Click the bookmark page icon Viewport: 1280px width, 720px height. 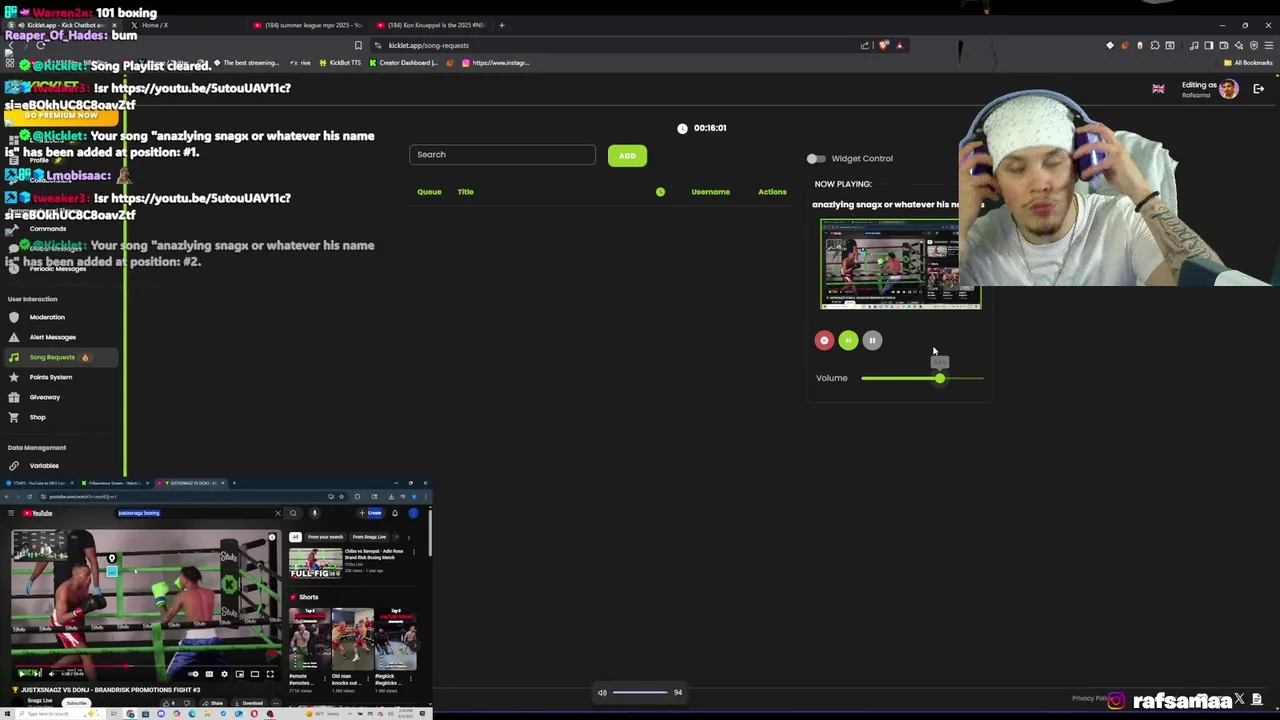(x=358, y=45)
